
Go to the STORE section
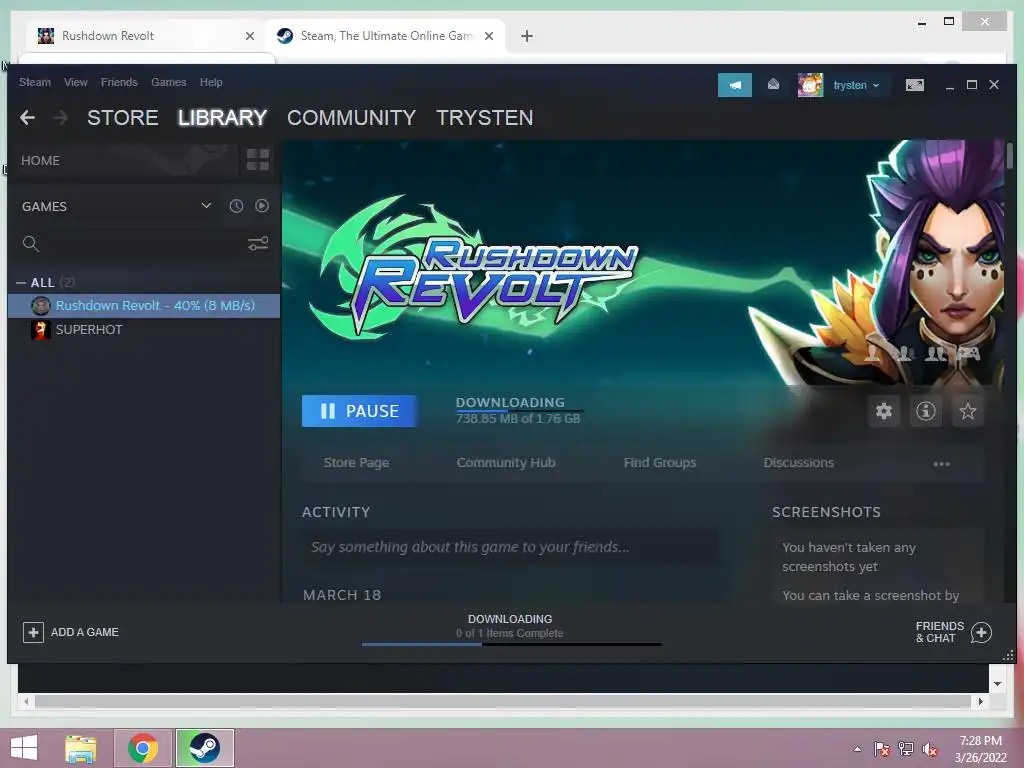point(123,118)
